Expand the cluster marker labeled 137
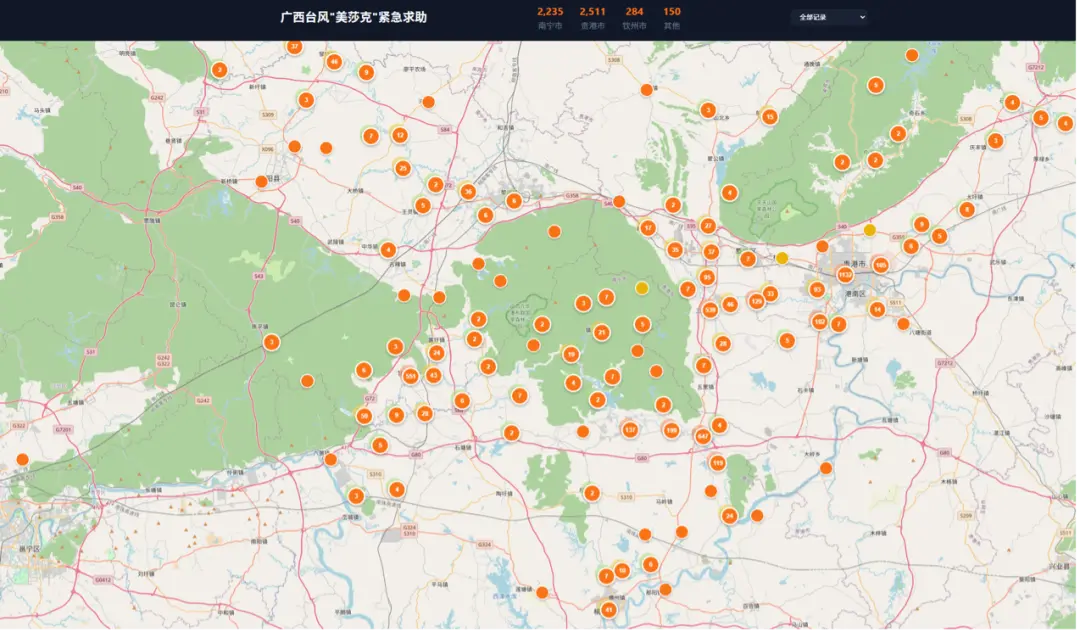The height and width of the screenshot is (632, 1080). pyautogui.click(x=631, y=431)
